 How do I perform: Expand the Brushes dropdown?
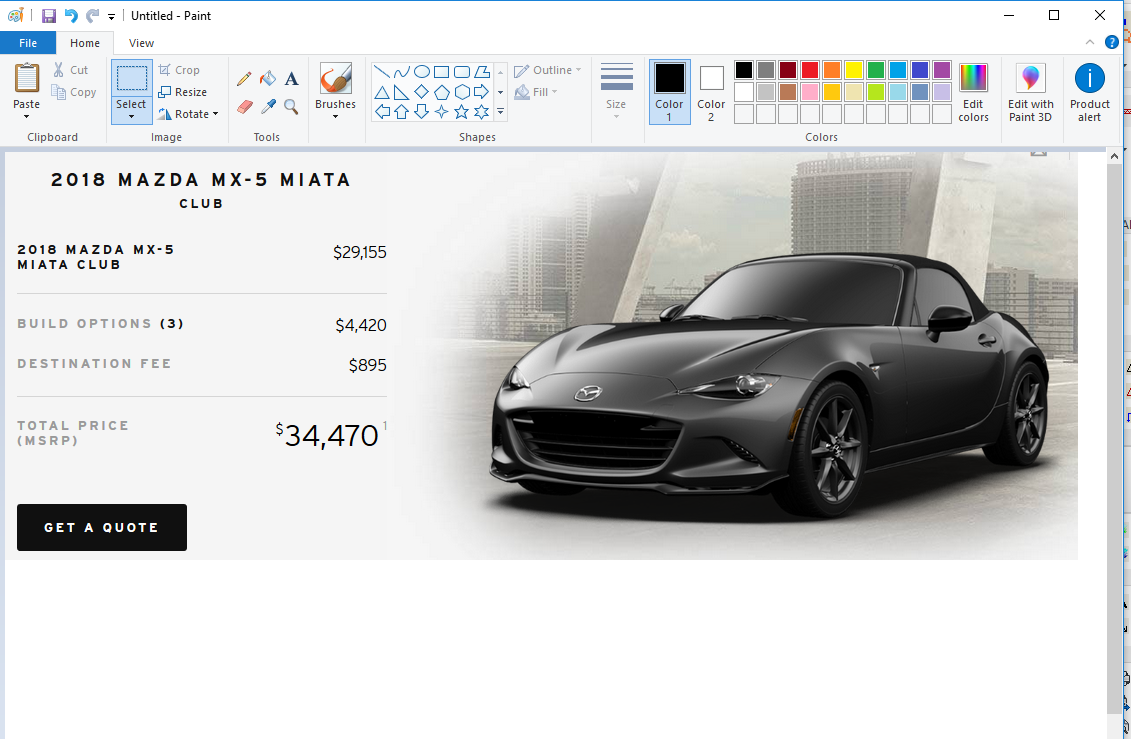335,116
